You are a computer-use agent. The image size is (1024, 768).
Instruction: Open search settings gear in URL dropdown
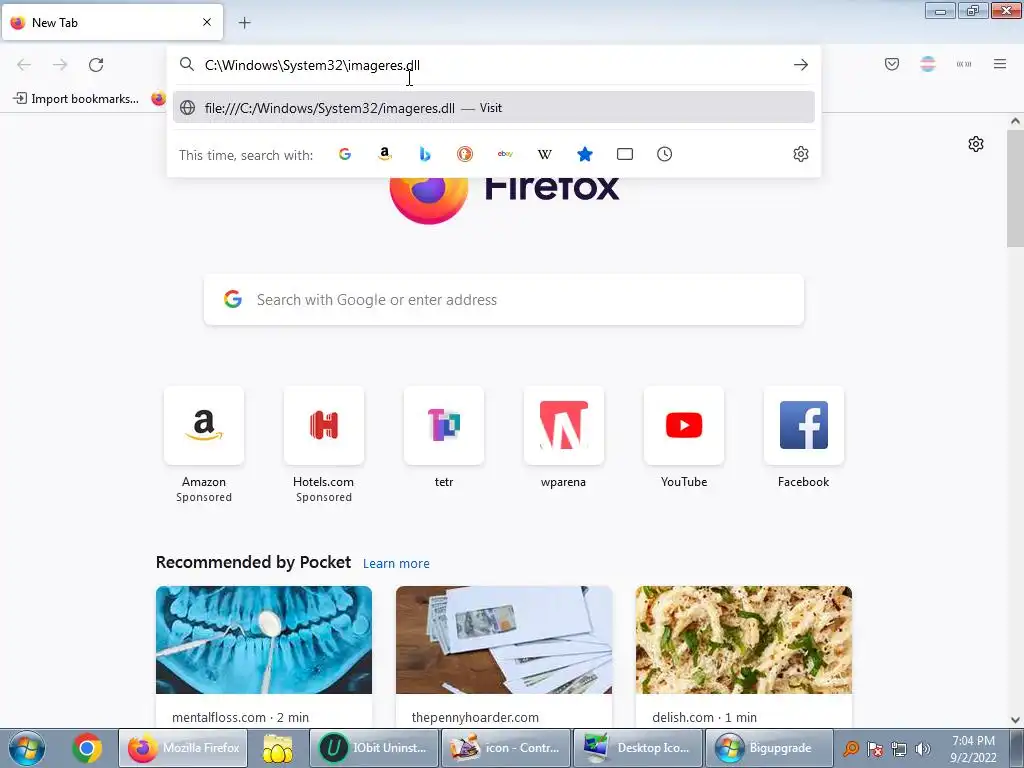coord(801,154)
